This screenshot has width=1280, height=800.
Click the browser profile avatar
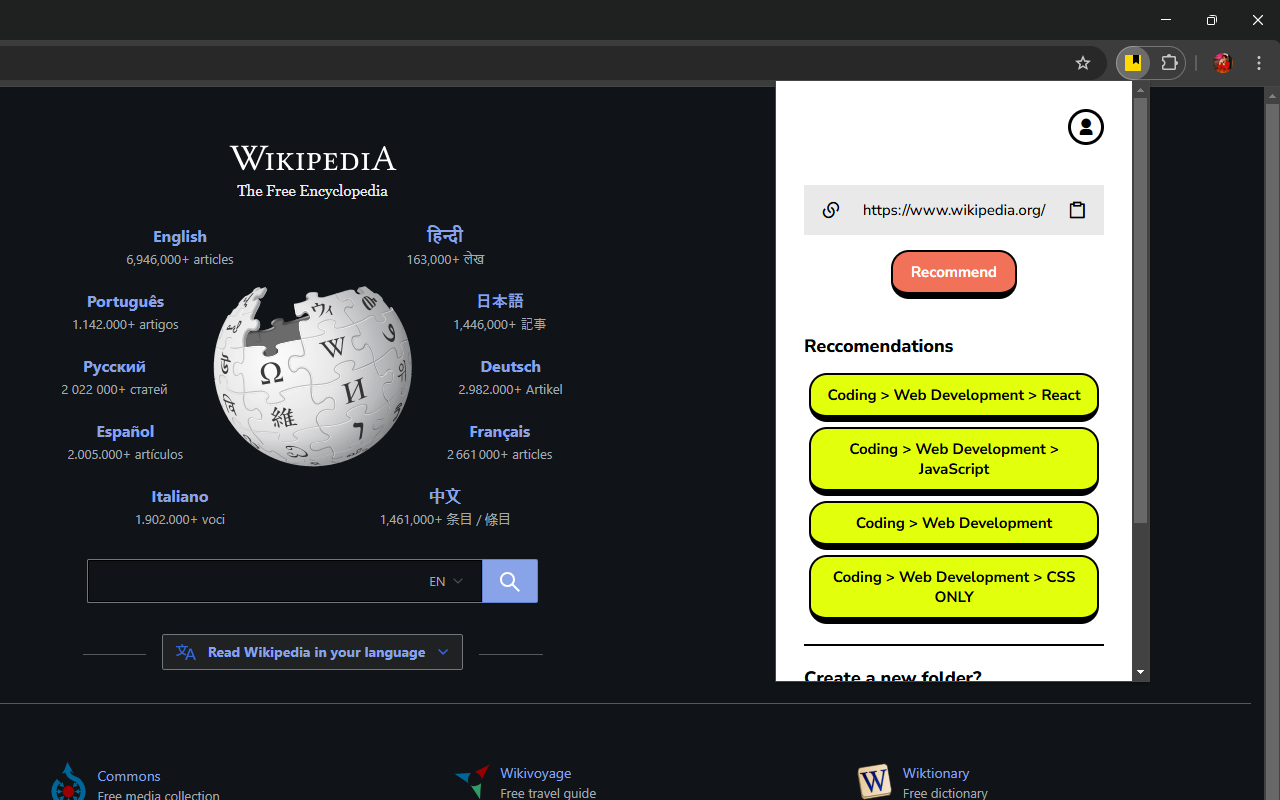pyautogui.click(x=1222, y=62)
